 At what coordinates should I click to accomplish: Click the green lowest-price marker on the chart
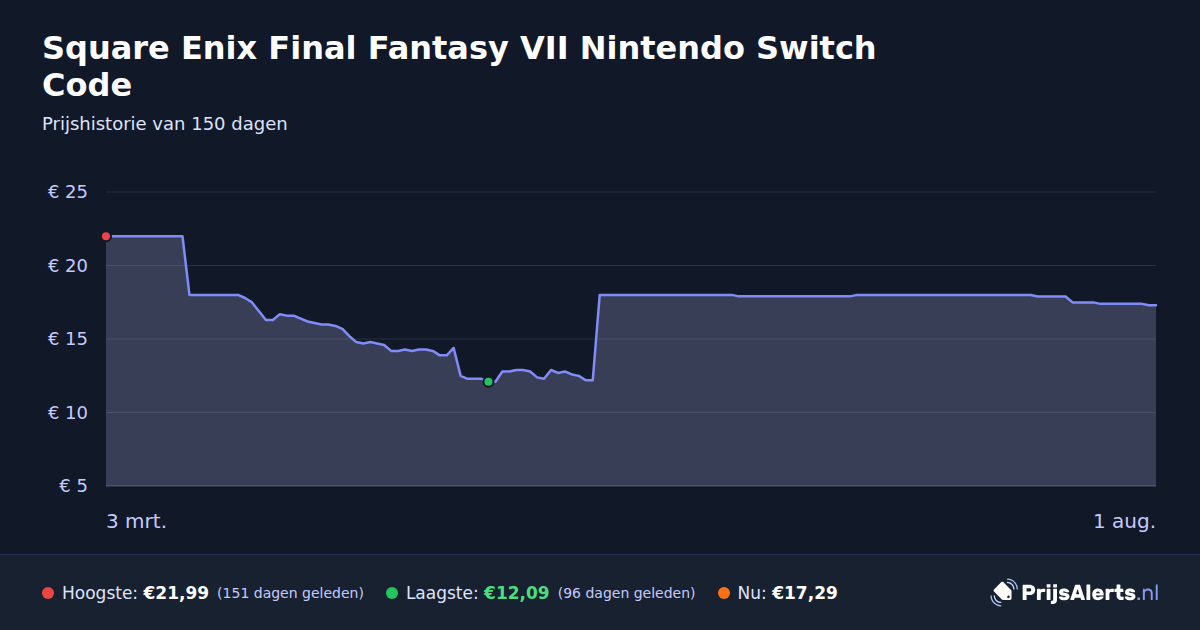488,382
